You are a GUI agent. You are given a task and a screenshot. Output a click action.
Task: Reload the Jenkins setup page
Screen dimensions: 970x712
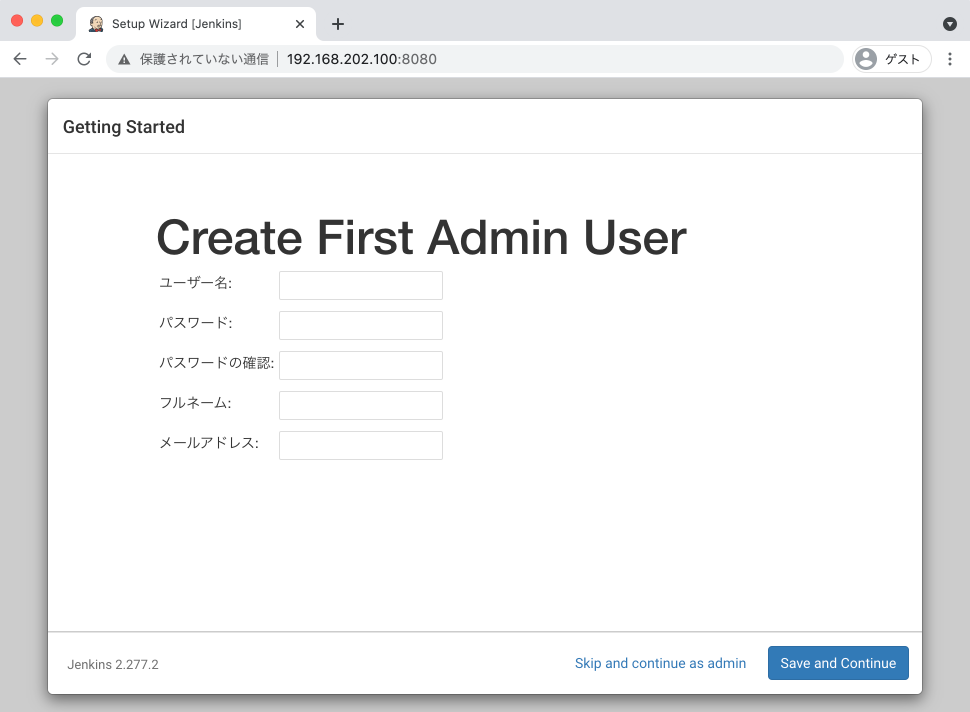(84, 59)
